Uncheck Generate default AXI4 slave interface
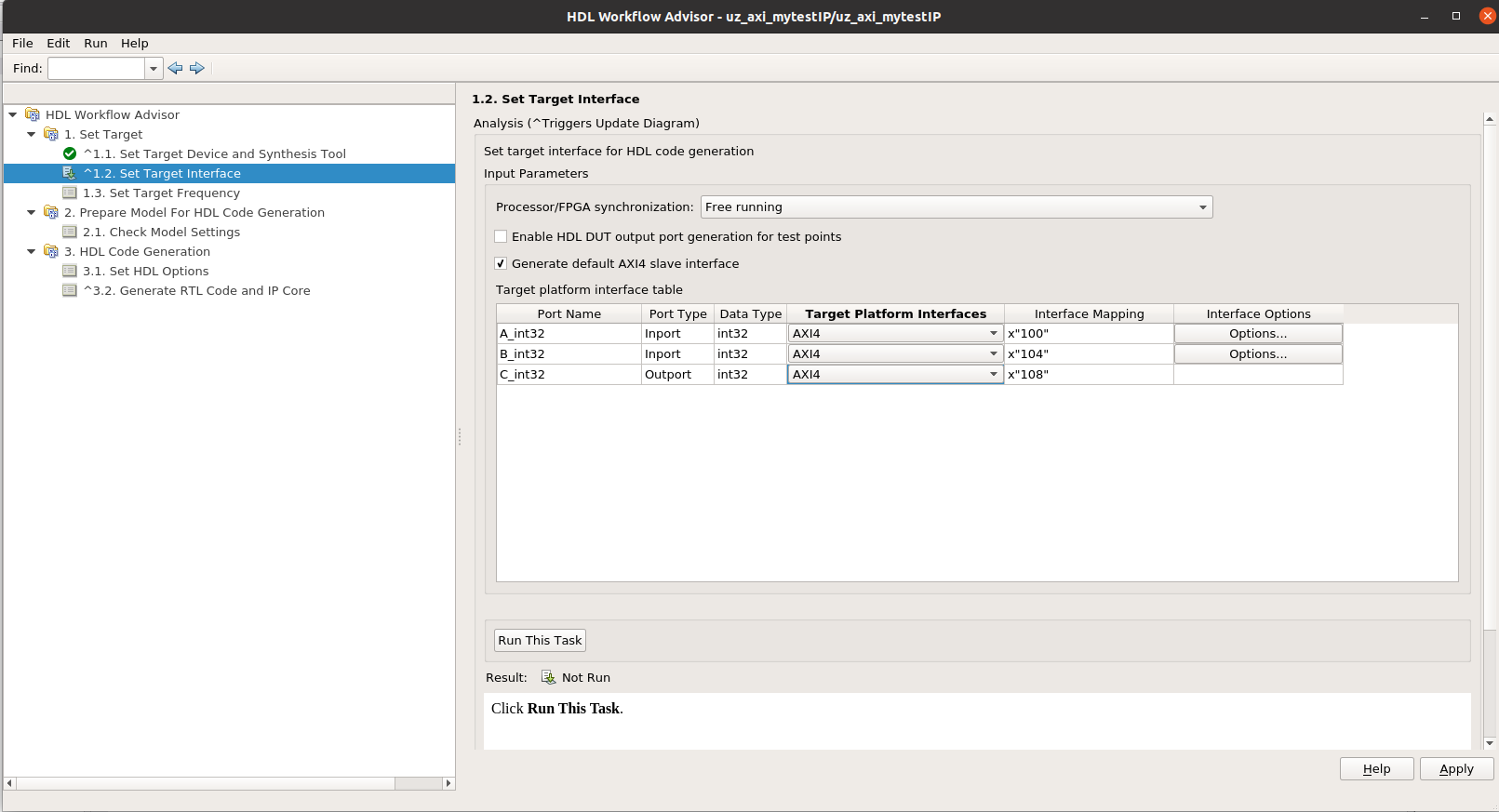The width and height of the screenshot is (1499, 812). click(x=502, y=263)
